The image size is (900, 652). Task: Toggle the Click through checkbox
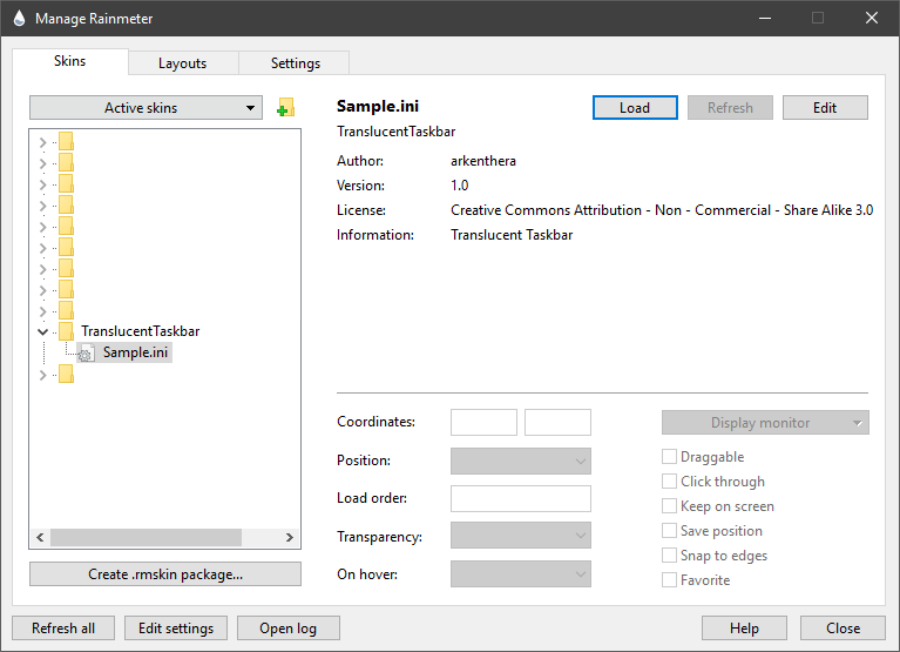(669, 482)
